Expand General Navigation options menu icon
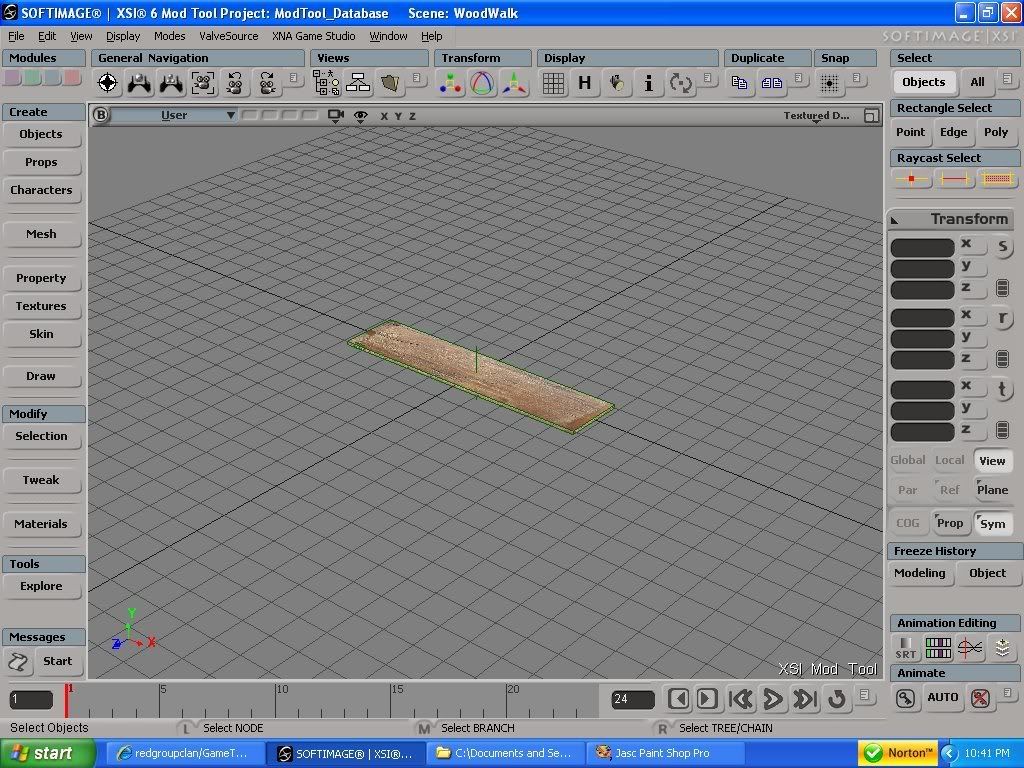The image size is (1024, 768). pyautogui.click(x=294, y=78)
